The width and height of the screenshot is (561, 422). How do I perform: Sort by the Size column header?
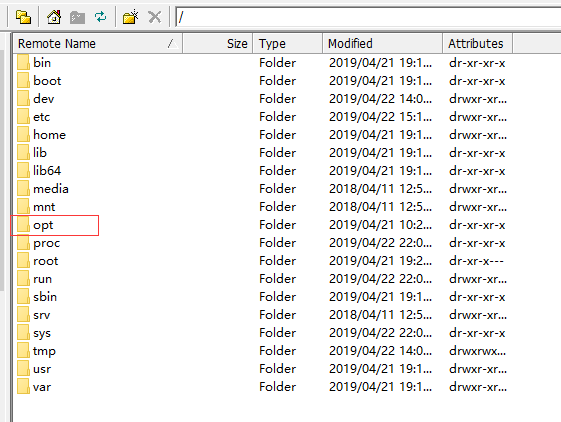click(218, 44)
